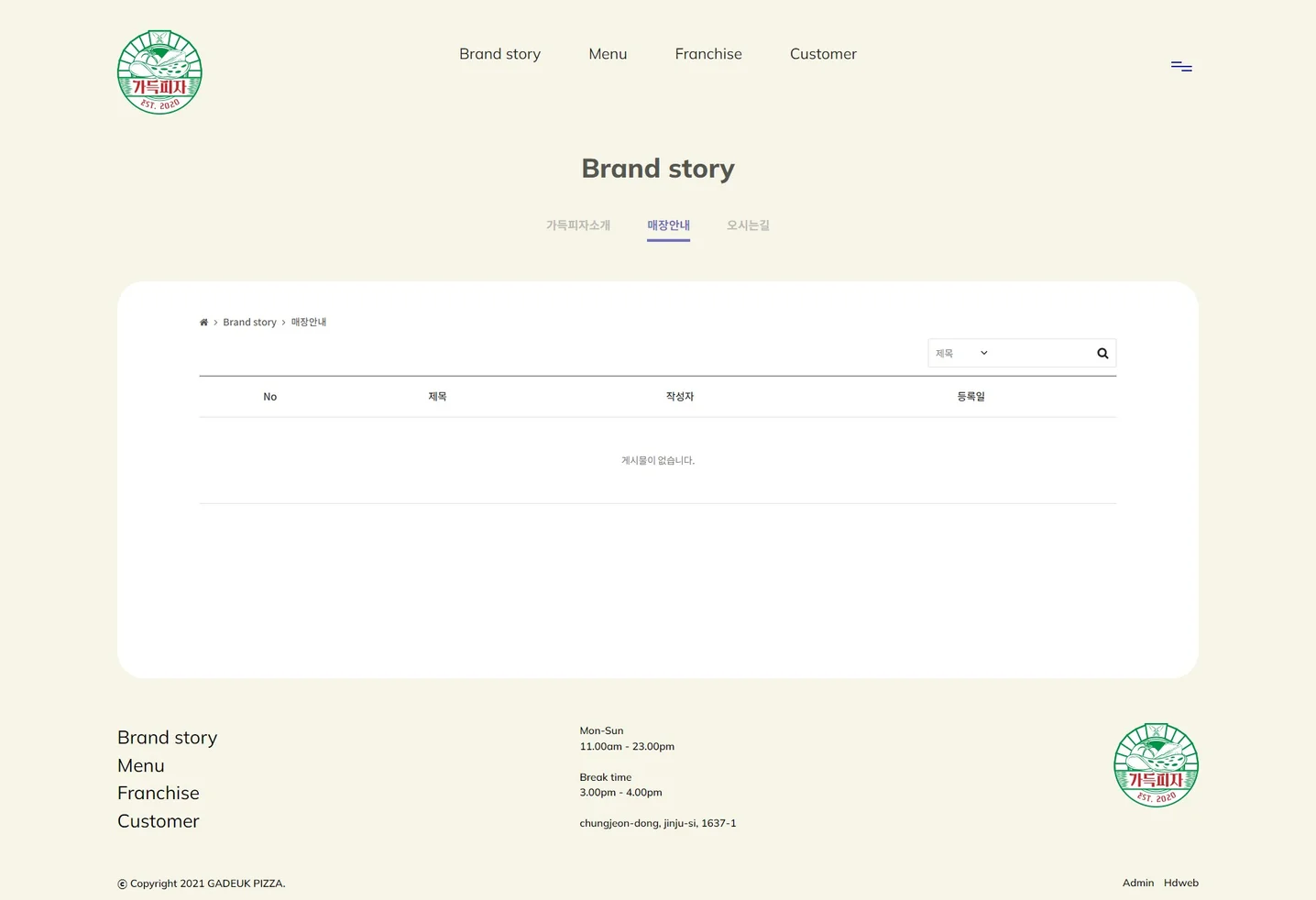Image resolution: width=1316 pixels, height=900 pixels.
Task: Focus the search text input field
Action: (1043, 353)
